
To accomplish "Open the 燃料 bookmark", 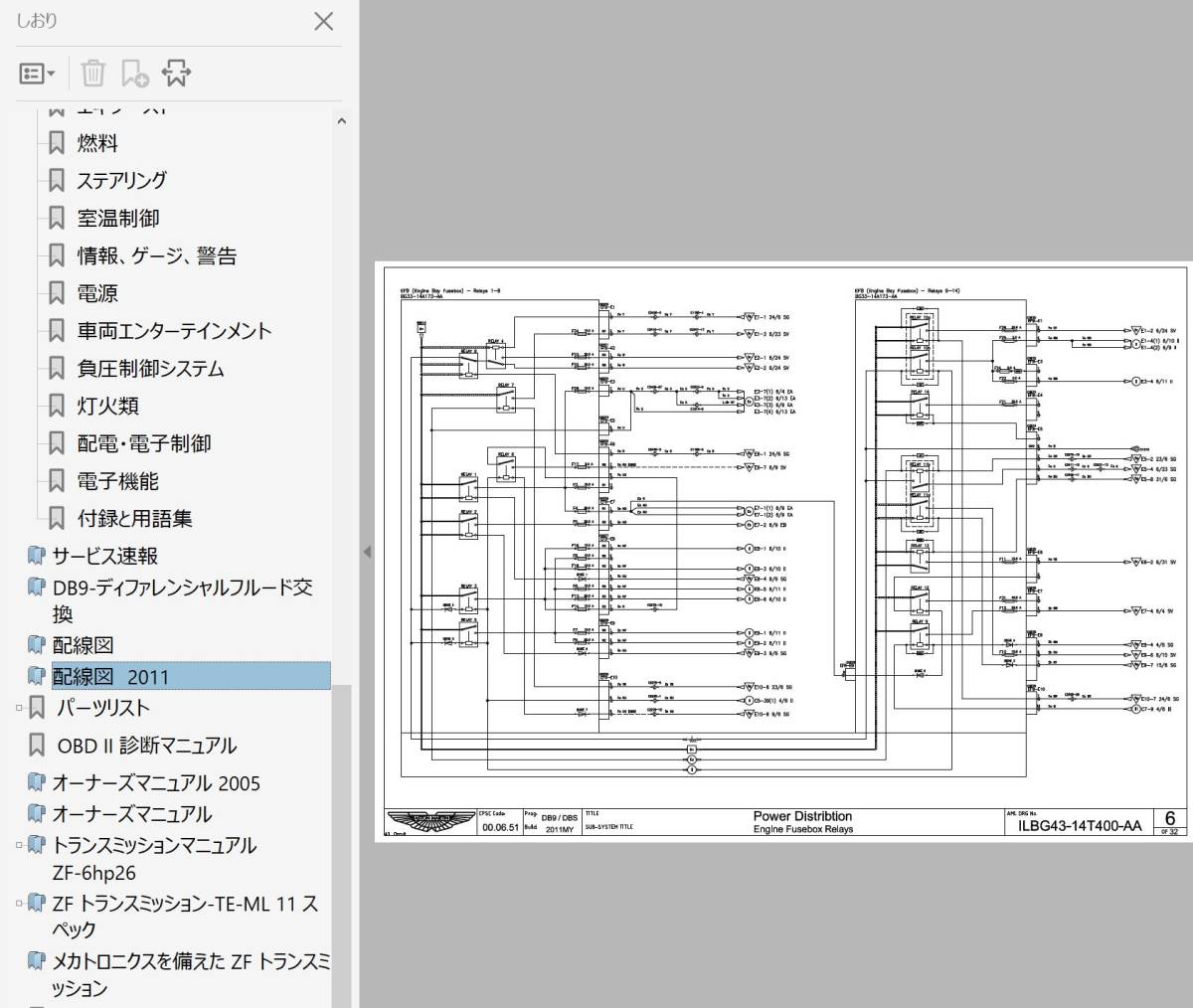I will click(97, 143).
